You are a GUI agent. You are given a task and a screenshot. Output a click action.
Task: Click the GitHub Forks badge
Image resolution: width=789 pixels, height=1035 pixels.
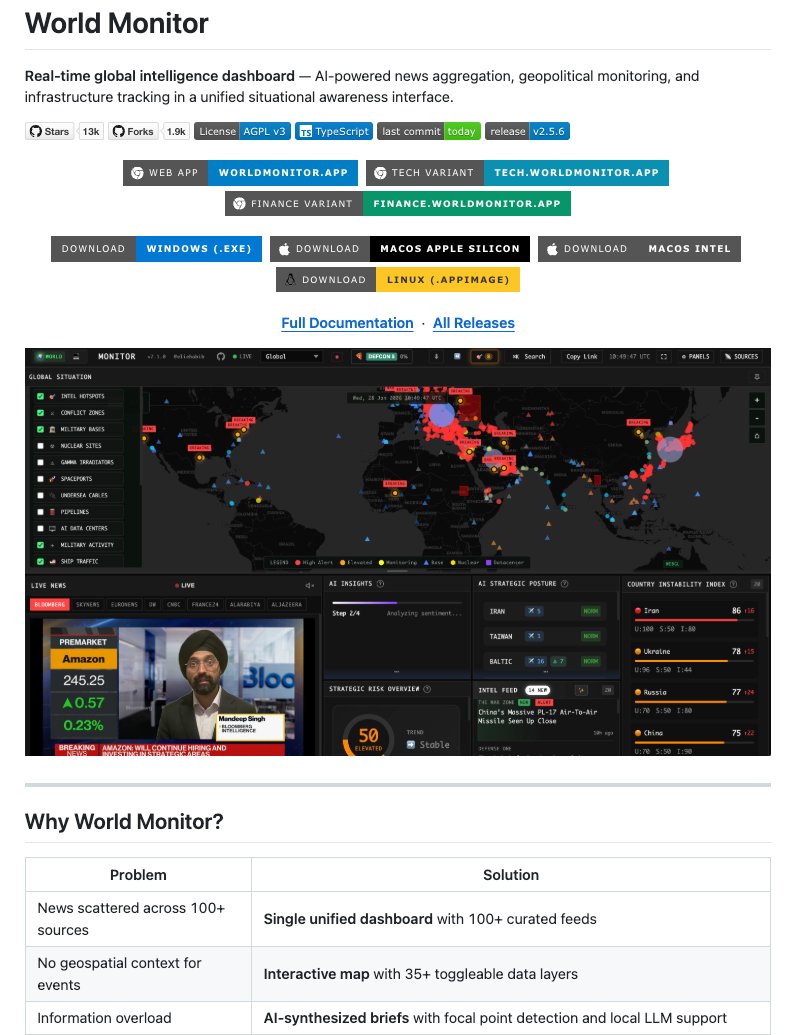[x=133, y=131]
